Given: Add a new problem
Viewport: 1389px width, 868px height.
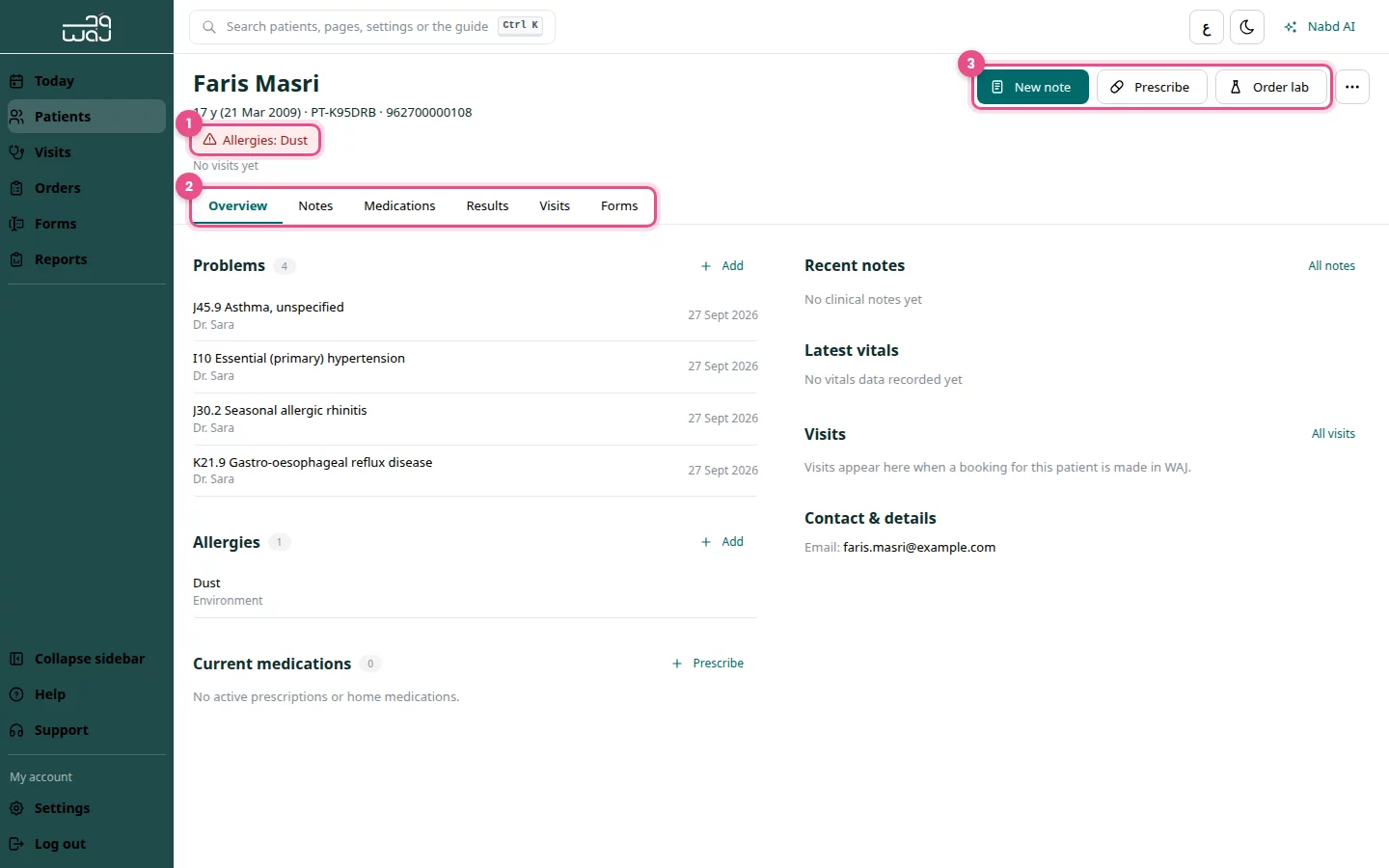Looking at the screenshot, I should (722, 266).
